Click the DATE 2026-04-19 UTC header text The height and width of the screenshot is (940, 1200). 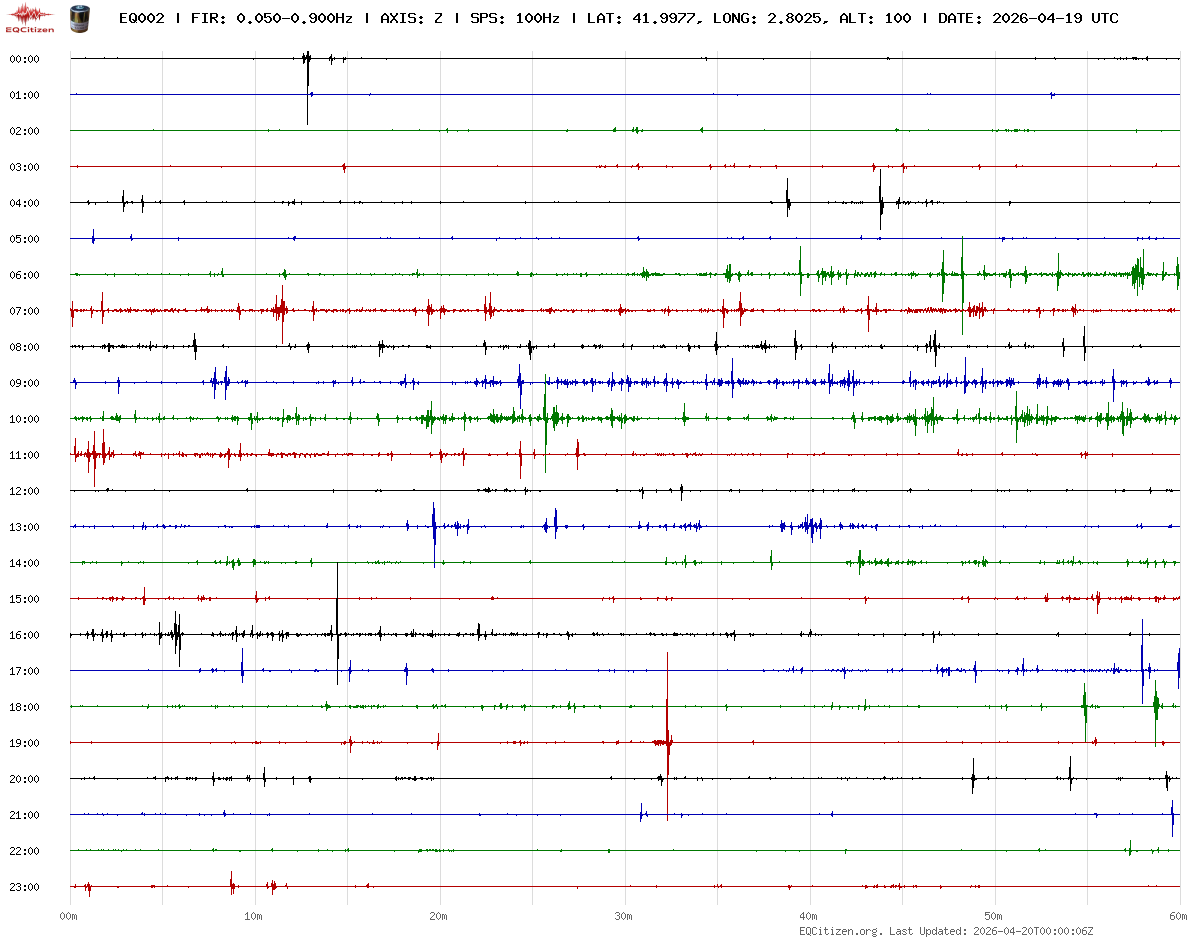tap(1028, 19)
